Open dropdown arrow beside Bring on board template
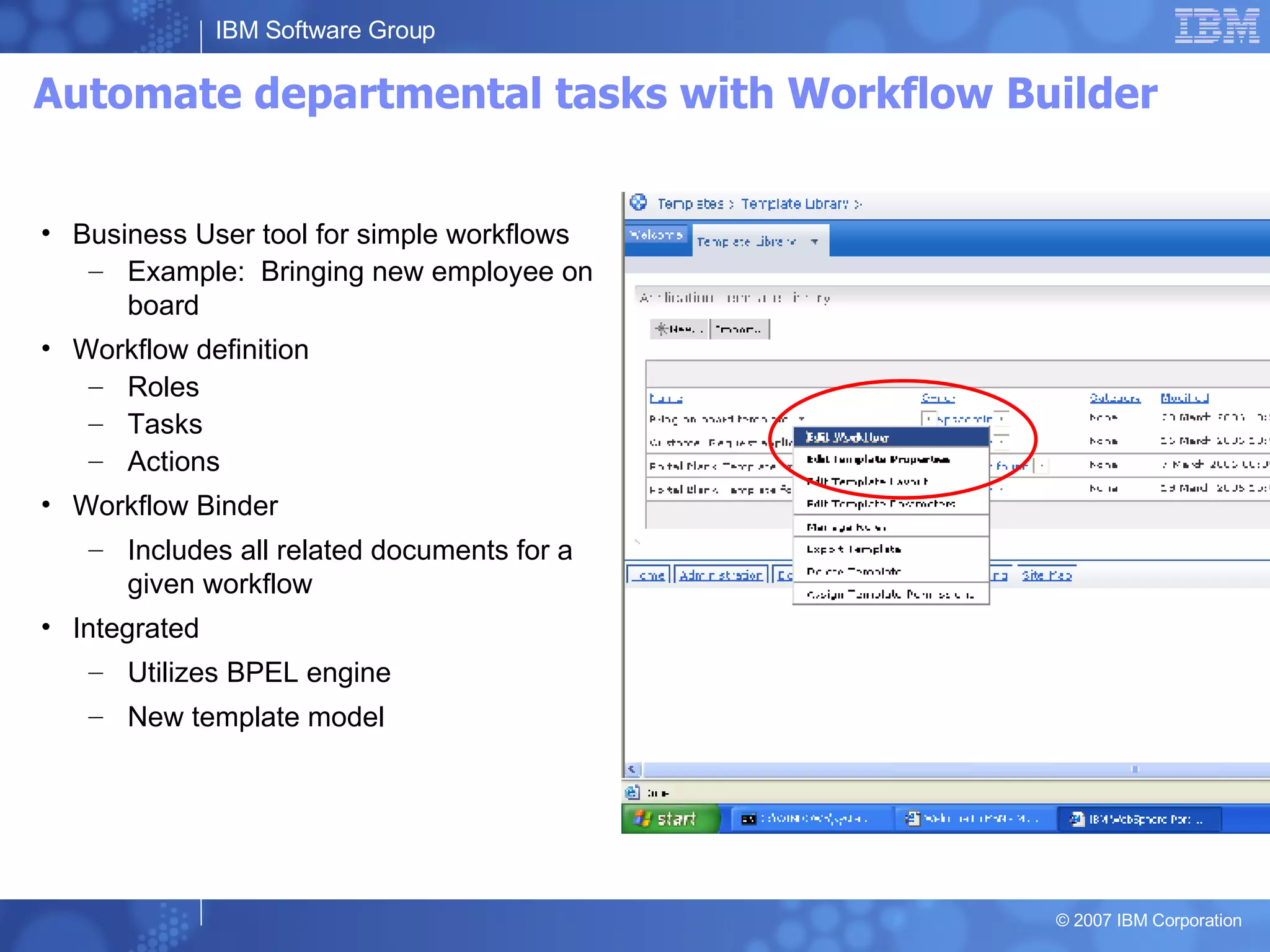Screen dimensions: 1270x952 (x=801, y=419)
